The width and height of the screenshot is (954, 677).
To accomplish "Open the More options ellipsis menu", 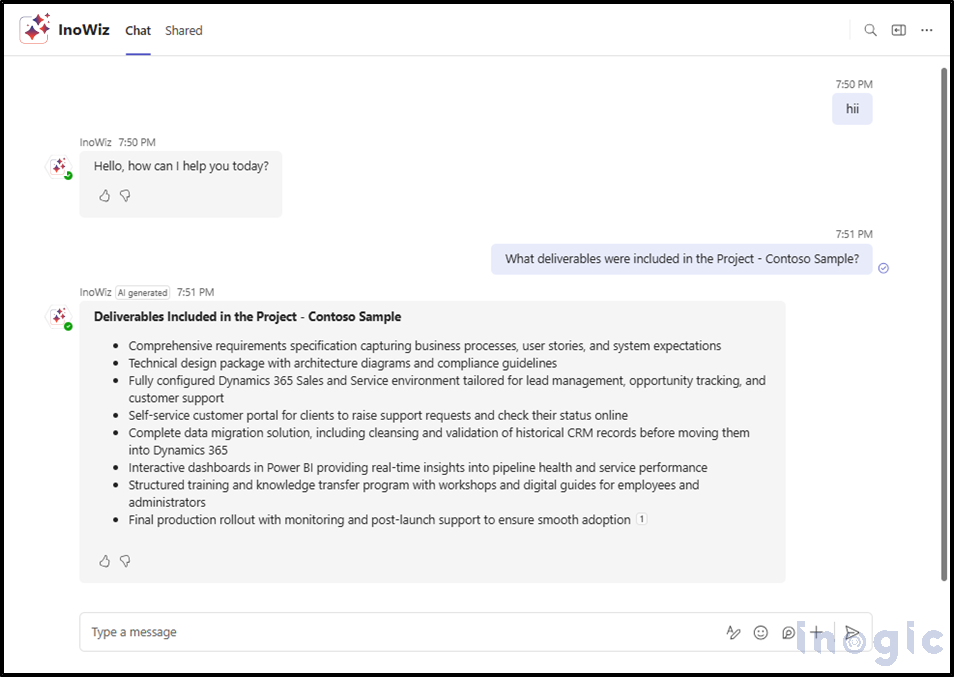I will (926, 30).
